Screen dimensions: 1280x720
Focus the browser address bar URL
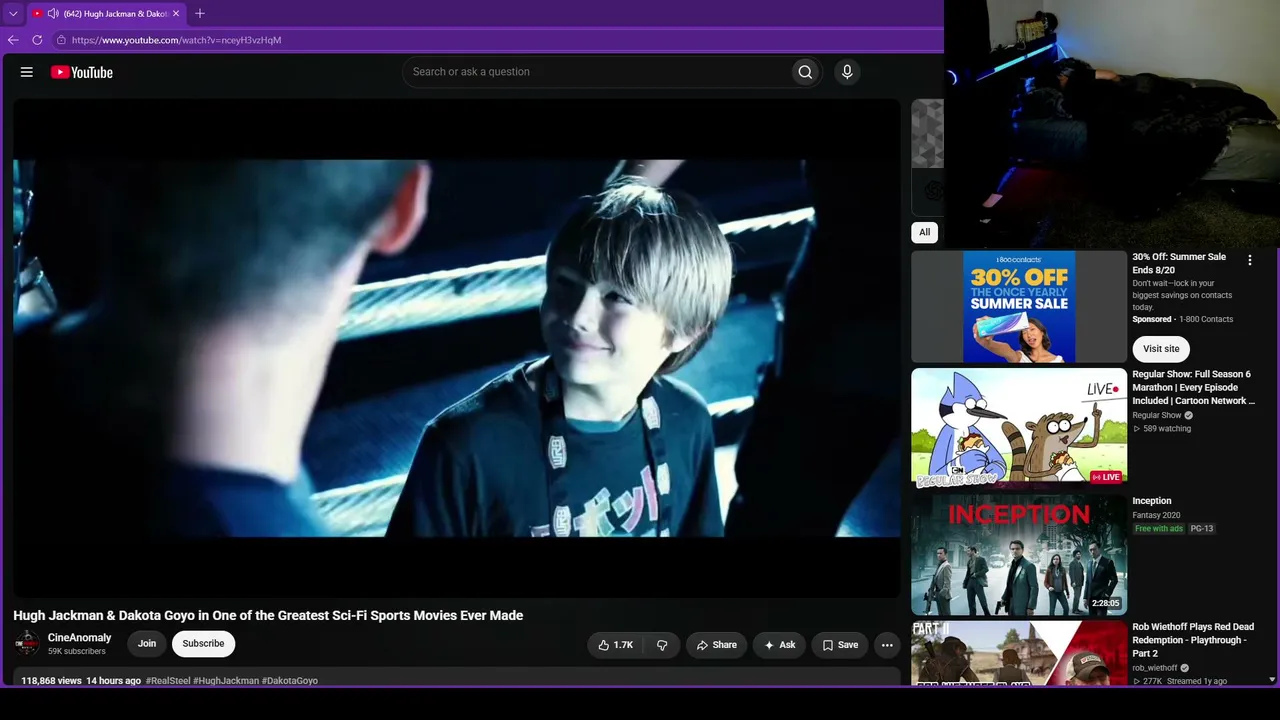click(x=177, y=40)
